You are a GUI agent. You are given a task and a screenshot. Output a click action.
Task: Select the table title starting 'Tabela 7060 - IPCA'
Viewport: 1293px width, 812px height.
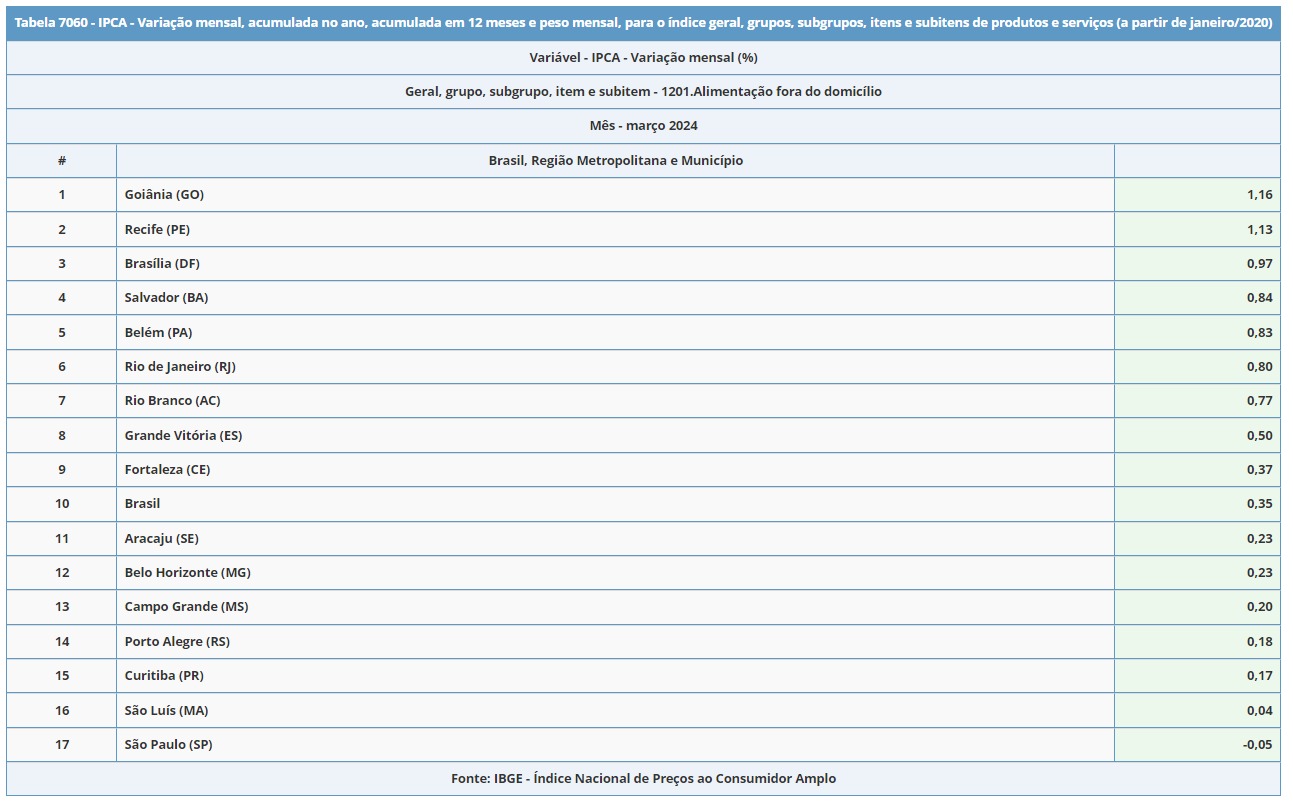pyautogui.click(x=643, y=22)
